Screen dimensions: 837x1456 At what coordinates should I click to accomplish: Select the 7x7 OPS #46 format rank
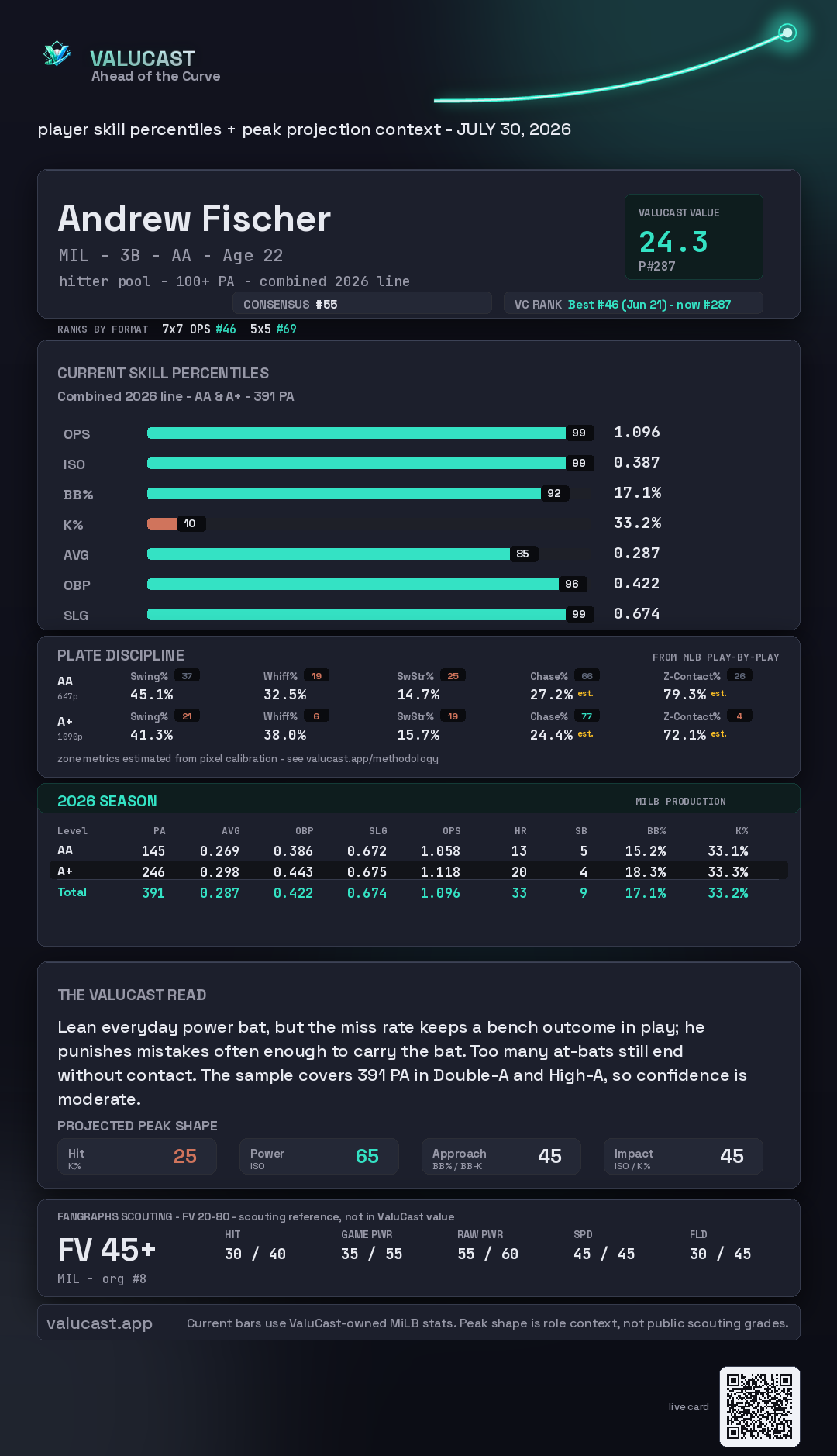point(199,329)
